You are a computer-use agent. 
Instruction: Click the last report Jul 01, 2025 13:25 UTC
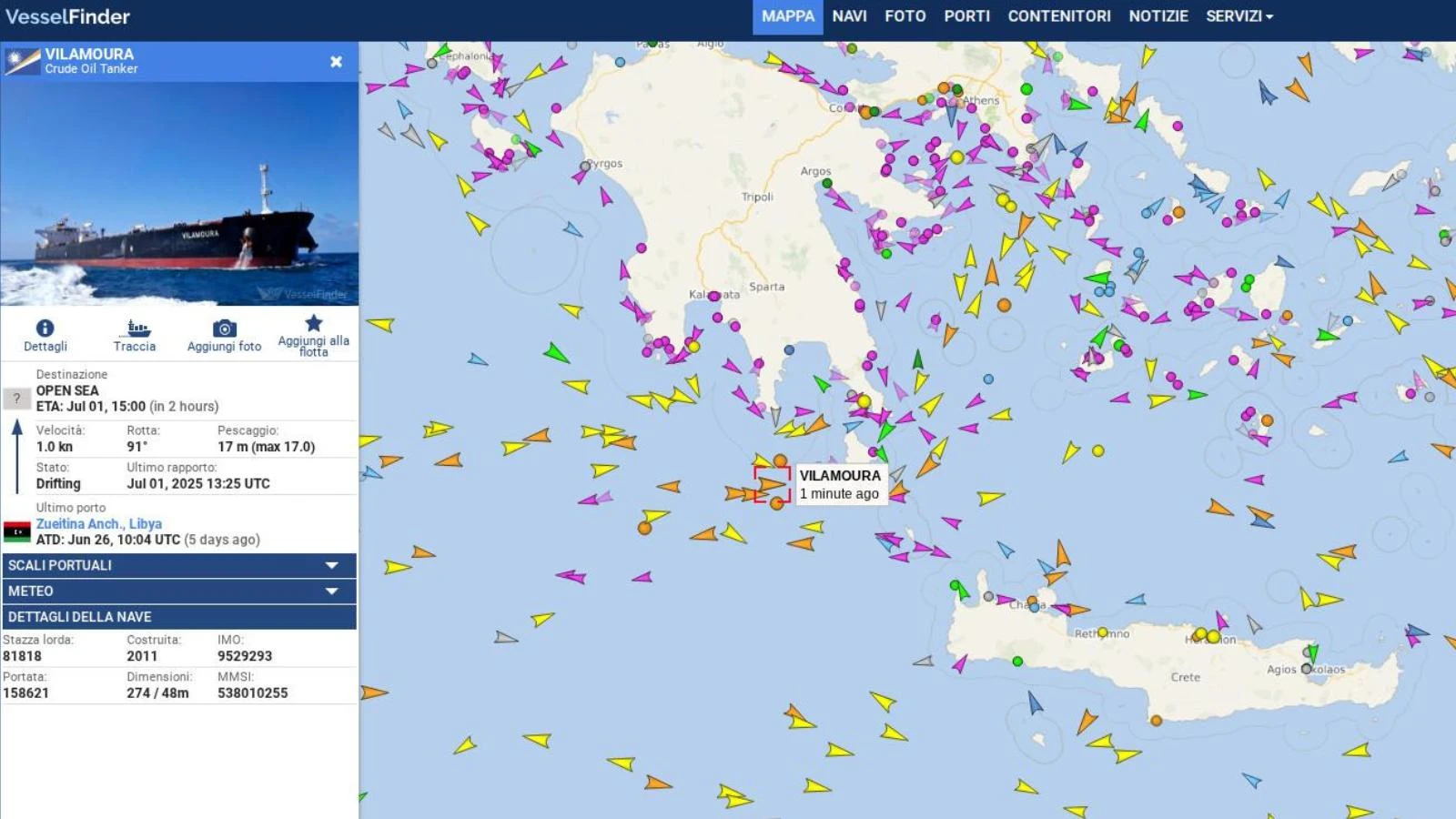point(198,484)
